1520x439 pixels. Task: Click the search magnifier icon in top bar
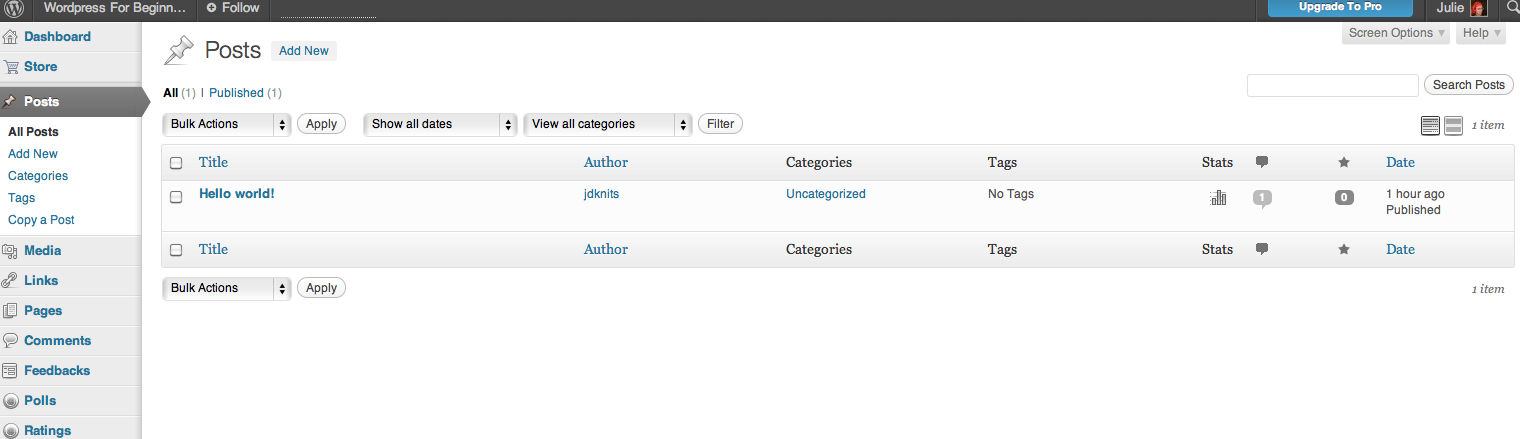1511,8
